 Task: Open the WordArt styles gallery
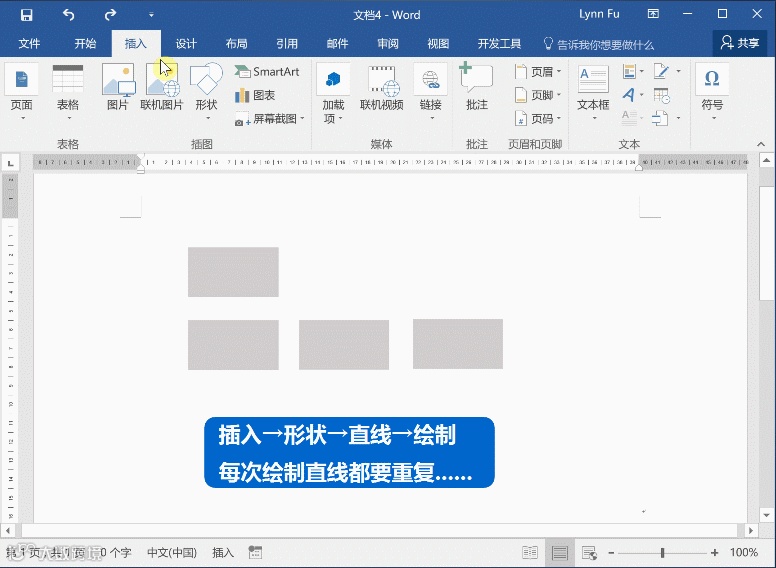pyautogui.click(x=632, y=95)
